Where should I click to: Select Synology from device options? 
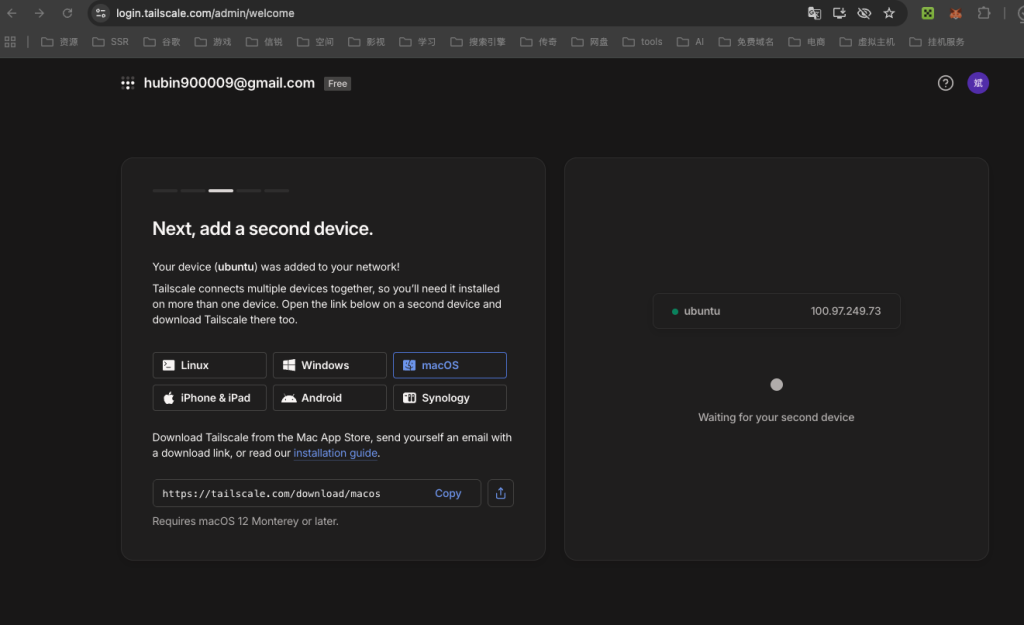(449, 397)
